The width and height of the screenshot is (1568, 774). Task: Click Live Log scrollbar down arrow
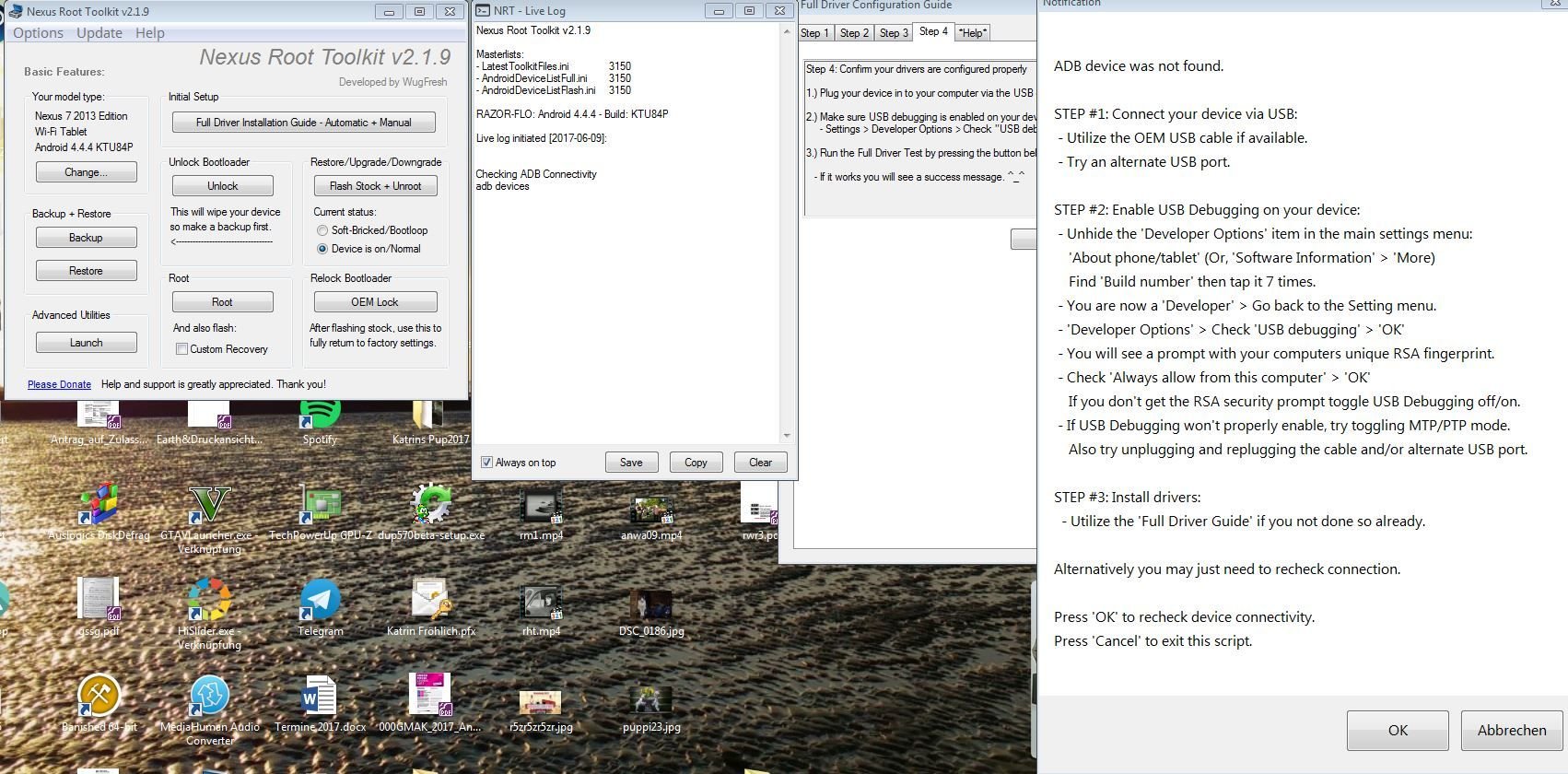point(787,436)
